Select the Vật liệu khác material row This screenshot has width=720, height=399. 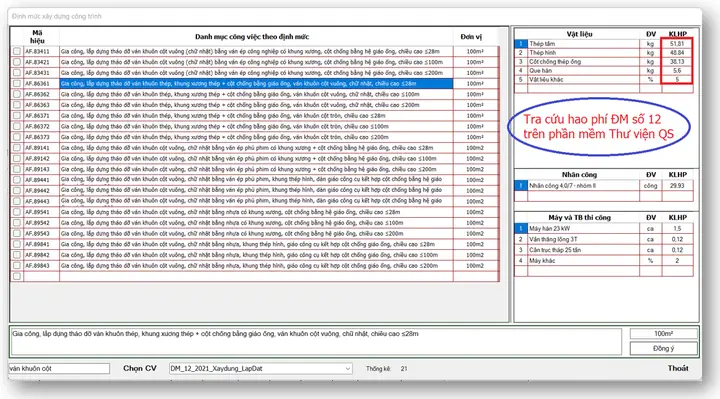point(603,79)
